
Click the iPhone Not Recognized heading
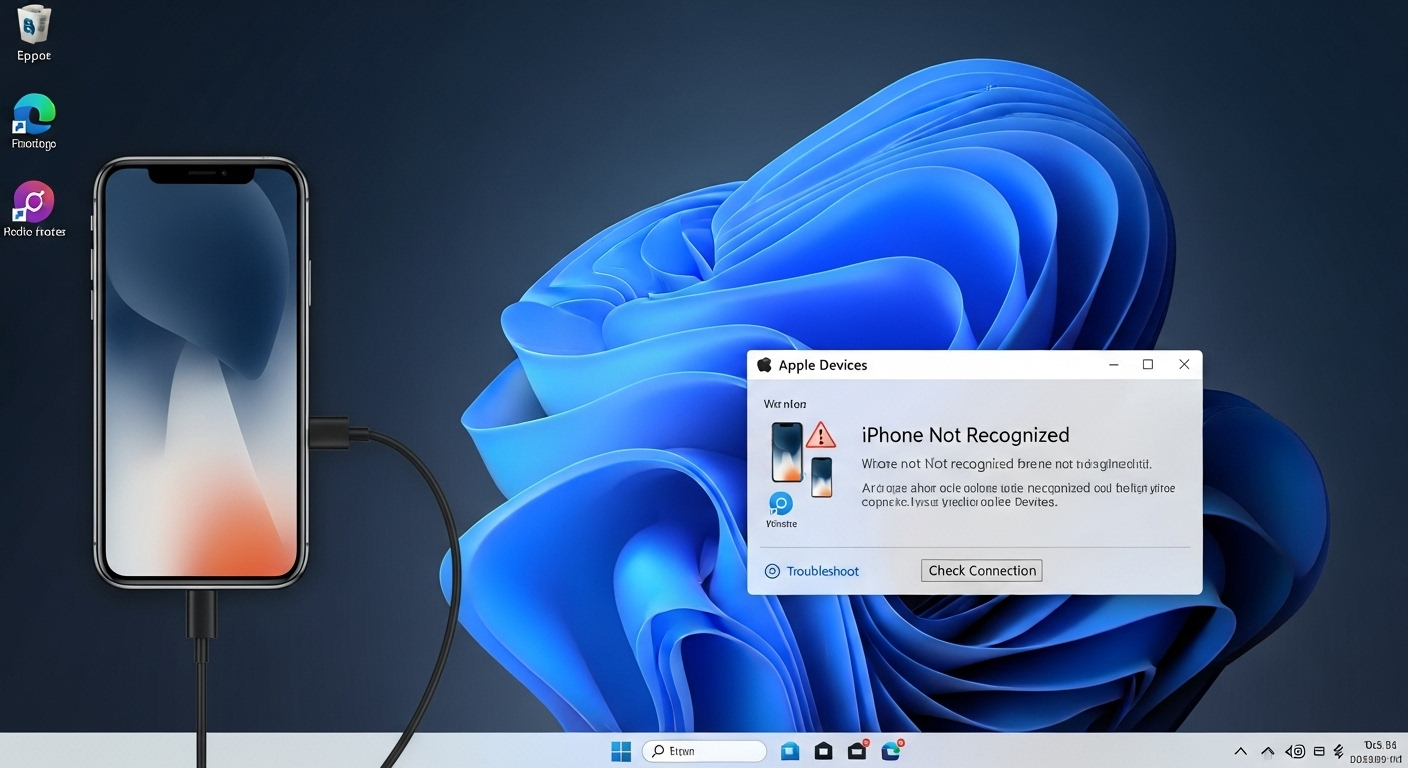[965, 435]
